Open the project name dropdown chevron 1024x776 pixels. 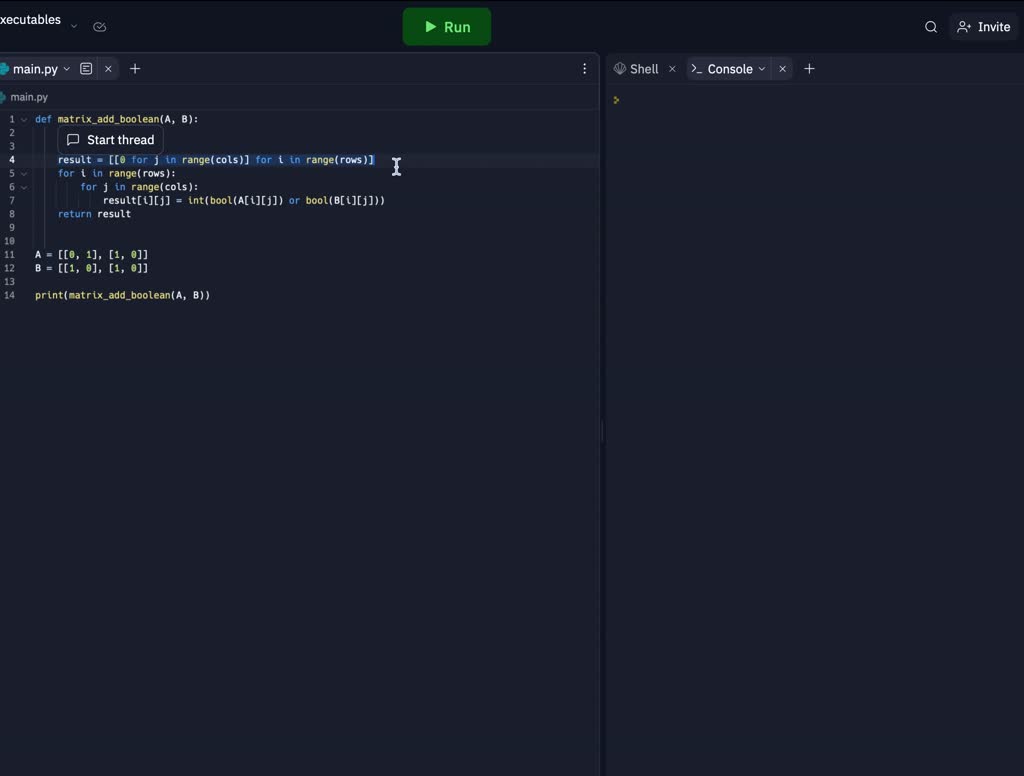click(x=74, y=27)
